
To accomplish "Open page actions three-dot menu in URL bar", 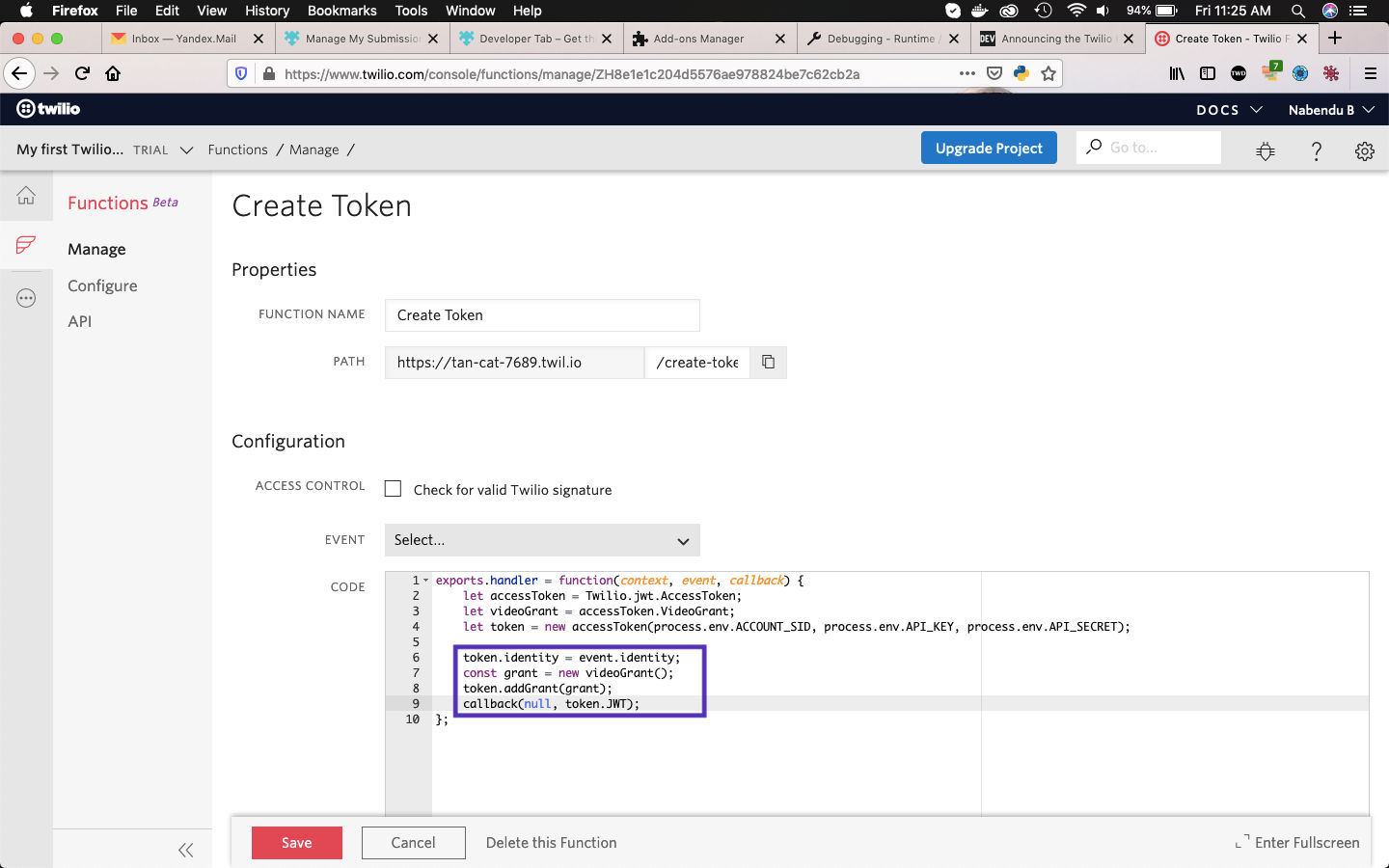I will click(x=967, y=73).
